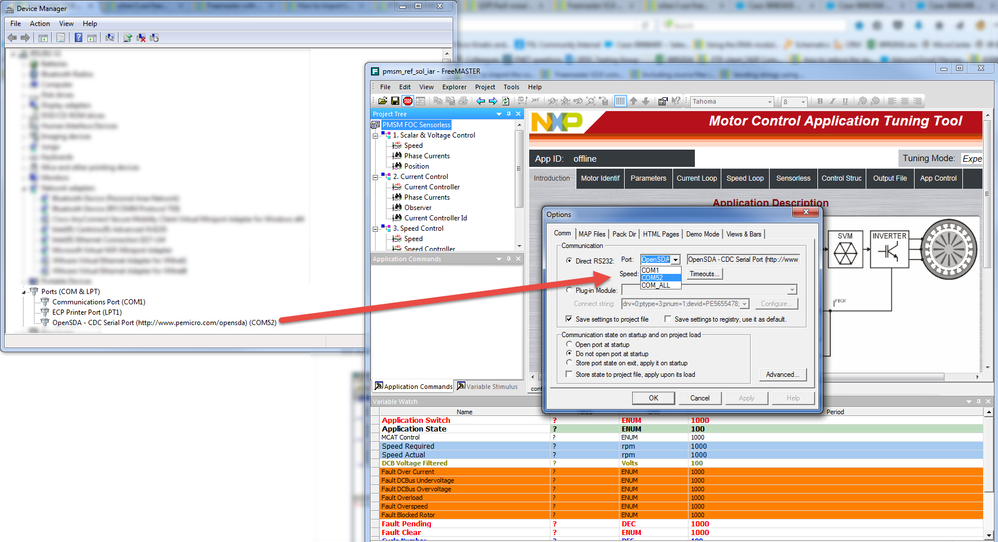Click the underline U formatting icon
Image resolution: width=998 pixels, height=542 pixels.
click(845, 101)
